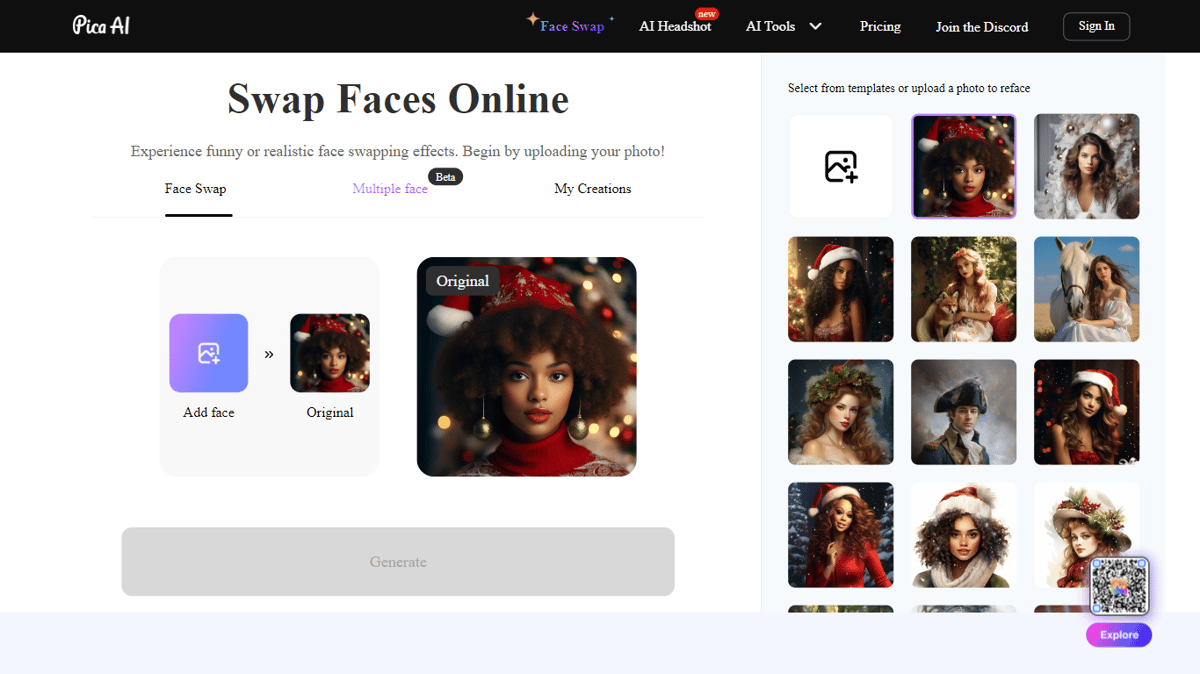Click the small Original face thumbnail

click(x=330, y=353)
